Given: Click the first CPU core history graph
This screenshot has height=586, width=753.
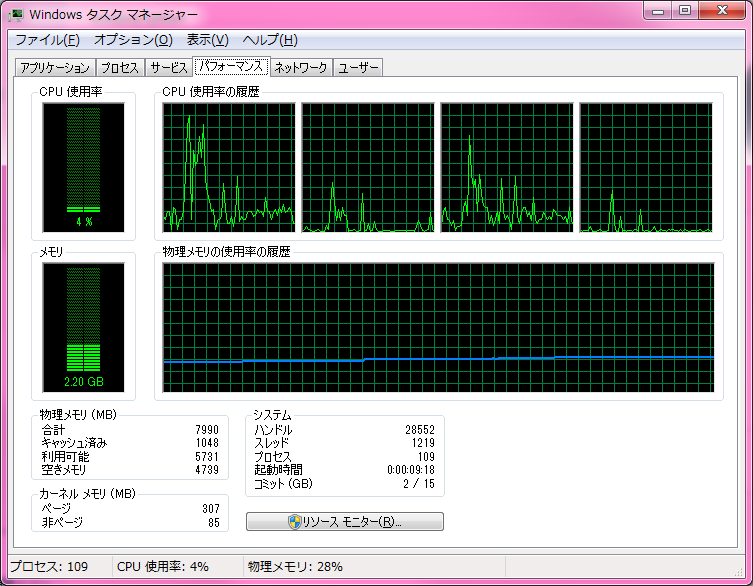Looking at the screenshot, I should 229,167.
